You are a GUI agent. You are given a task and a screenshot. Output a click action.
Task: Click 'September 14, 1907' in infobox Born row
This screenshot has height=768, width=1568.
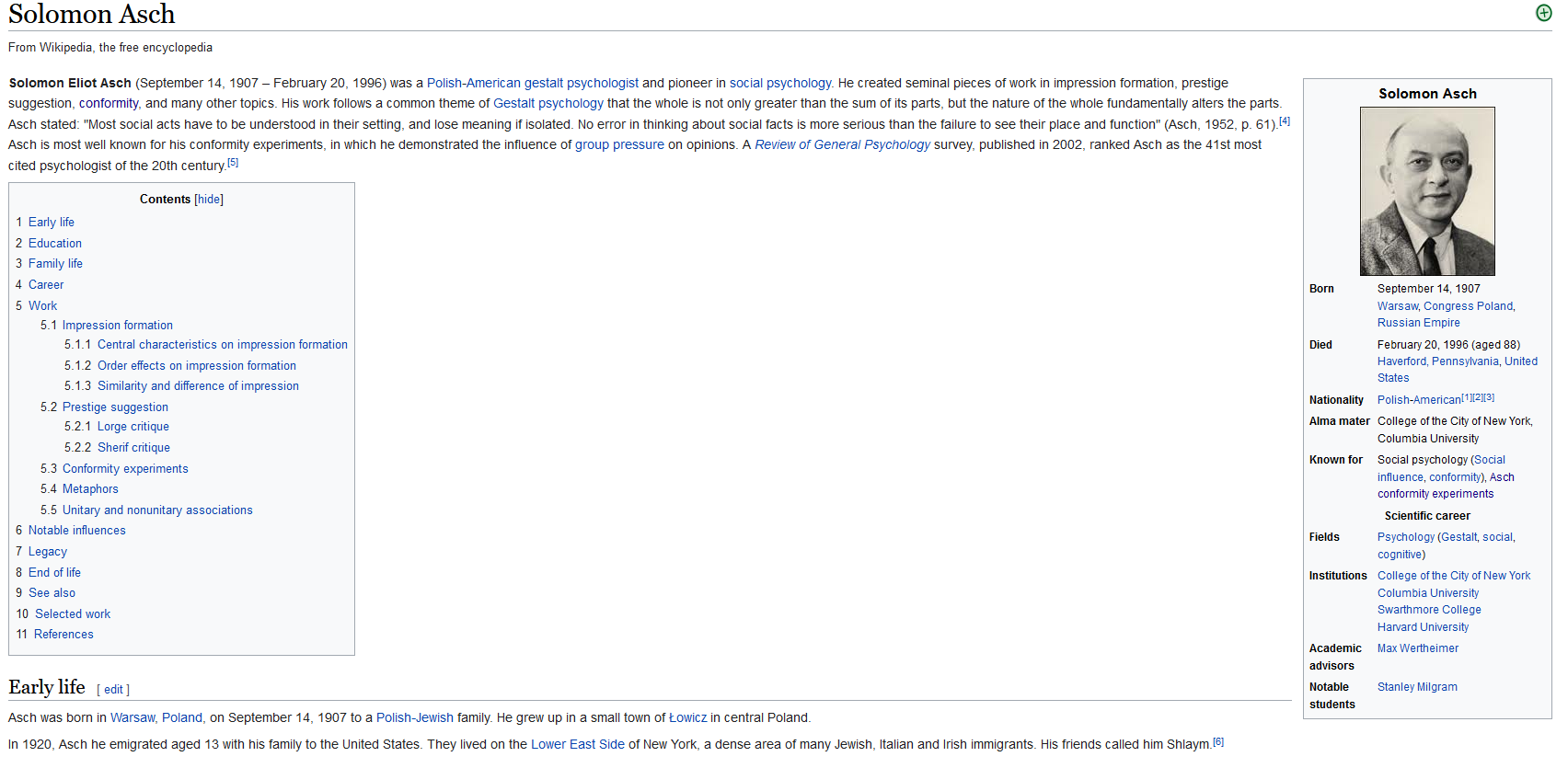pos(1429,289)
